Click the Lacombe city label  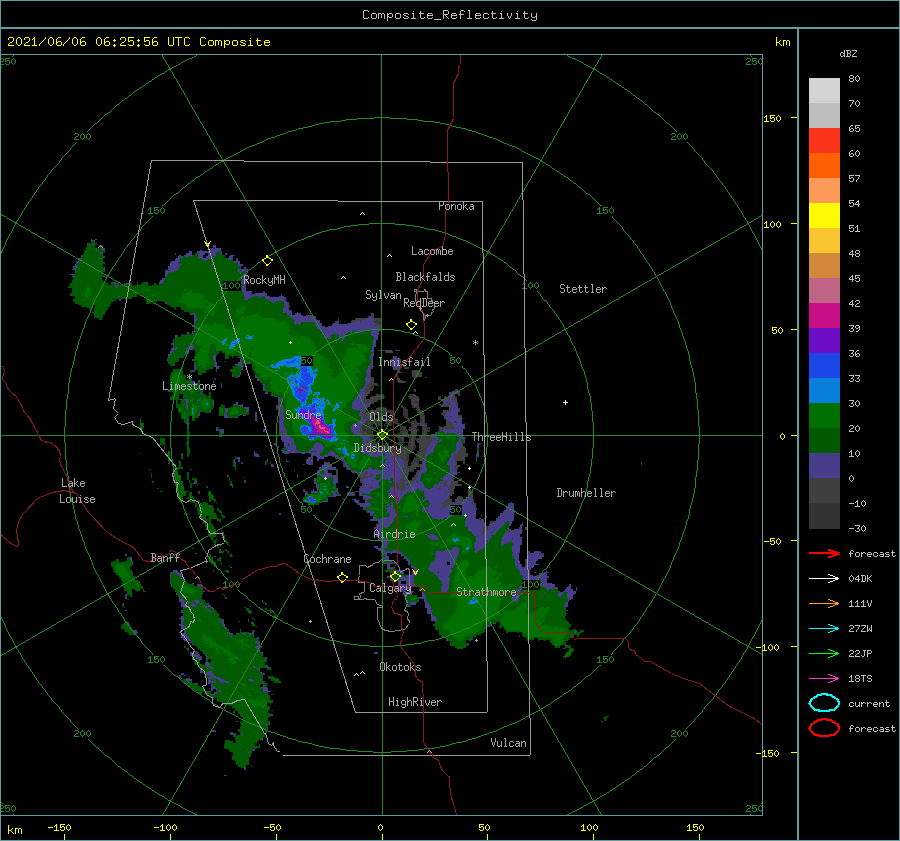(432, 251)
